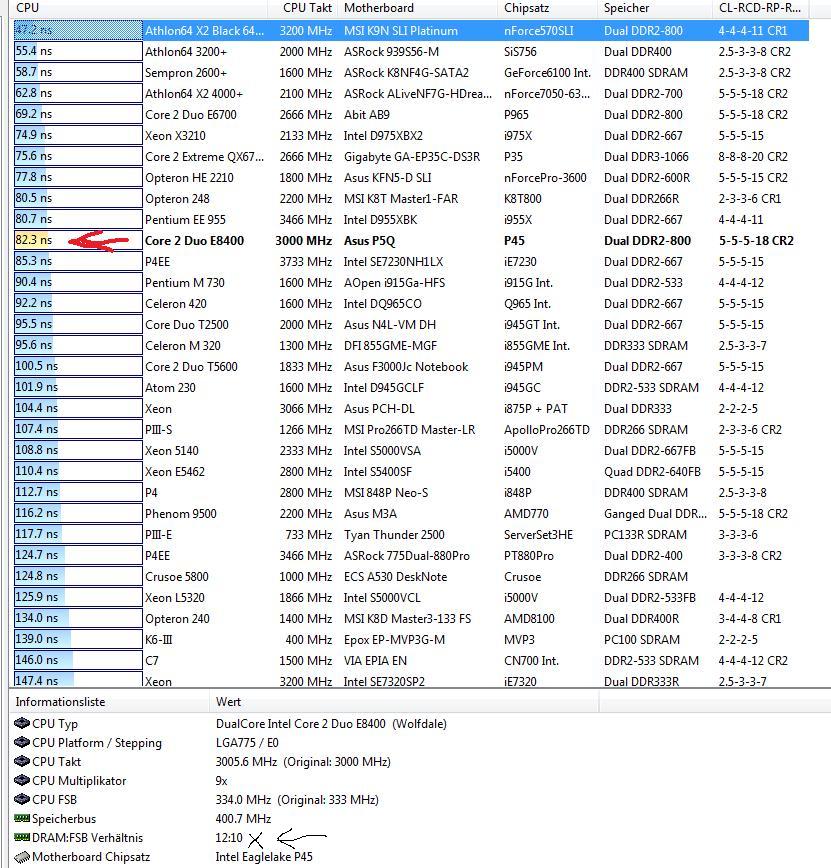Select the Opteron 240 row
Image resolution: width=831 pixels, height=868 pixels.
(x=411, y=619)
